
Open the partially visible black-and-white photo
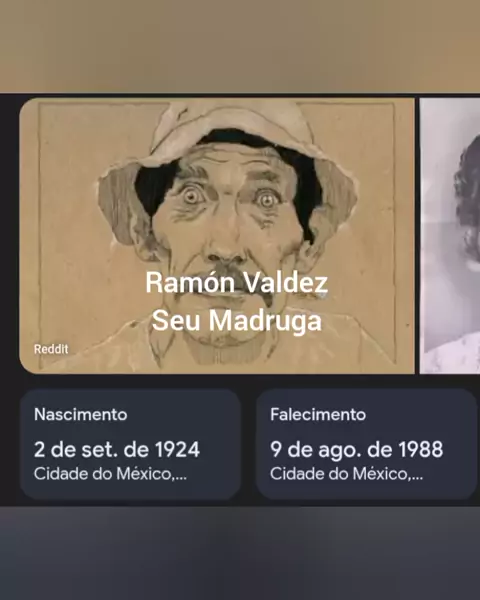(x=450, y=236)
